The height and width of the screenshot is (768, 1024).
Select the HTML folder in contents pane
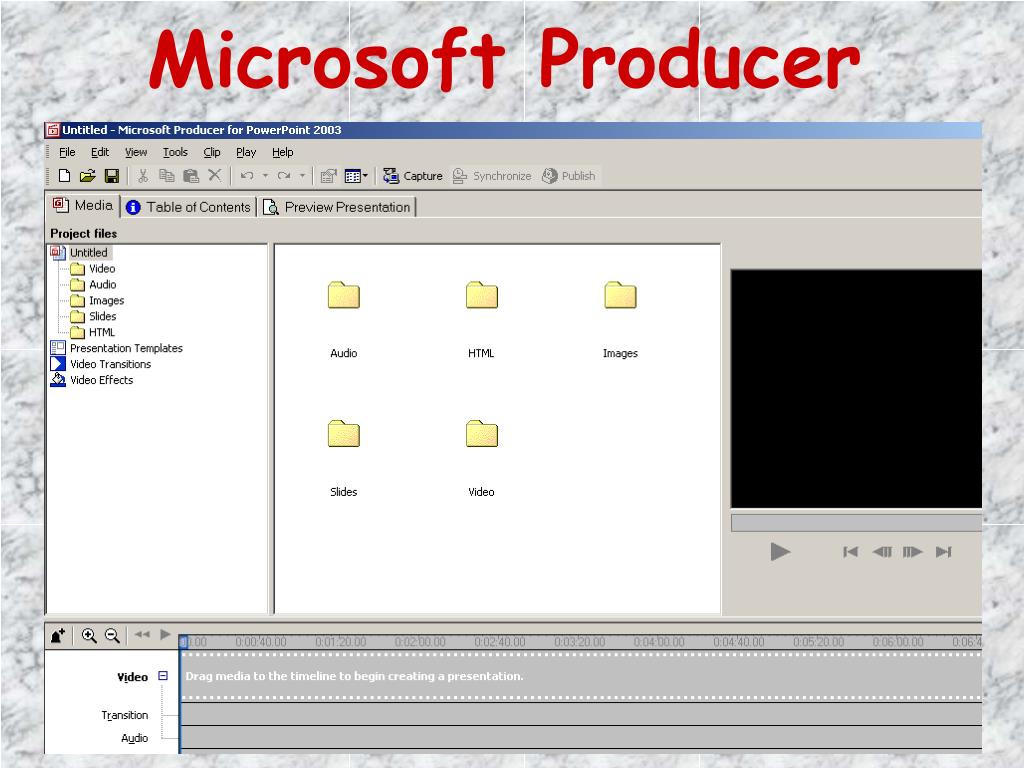[x=481, y=320]
